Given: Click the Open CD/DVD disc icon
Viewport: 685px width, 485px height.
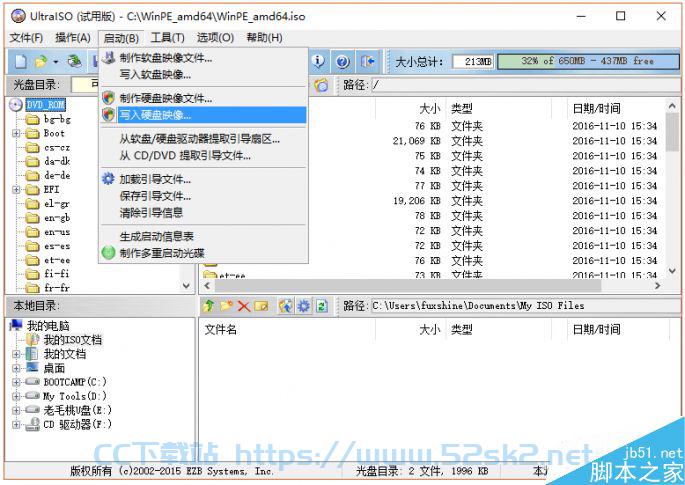Looking at the screenshot, I should click(x=75, y=61).
